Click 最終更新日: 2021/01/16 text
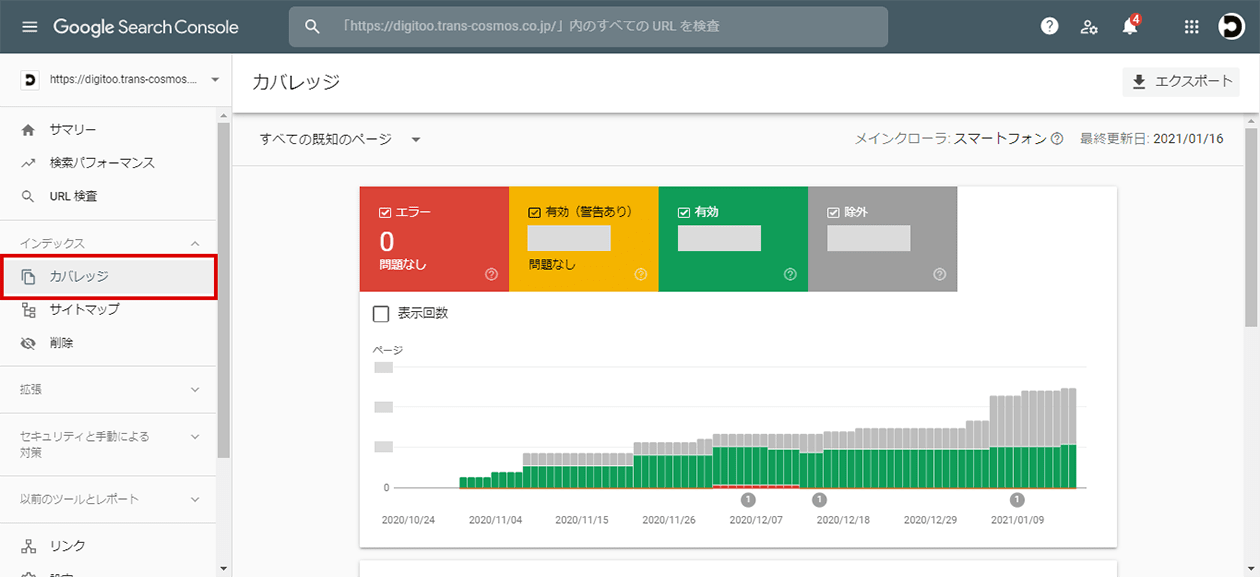 tap(1152, 139)
